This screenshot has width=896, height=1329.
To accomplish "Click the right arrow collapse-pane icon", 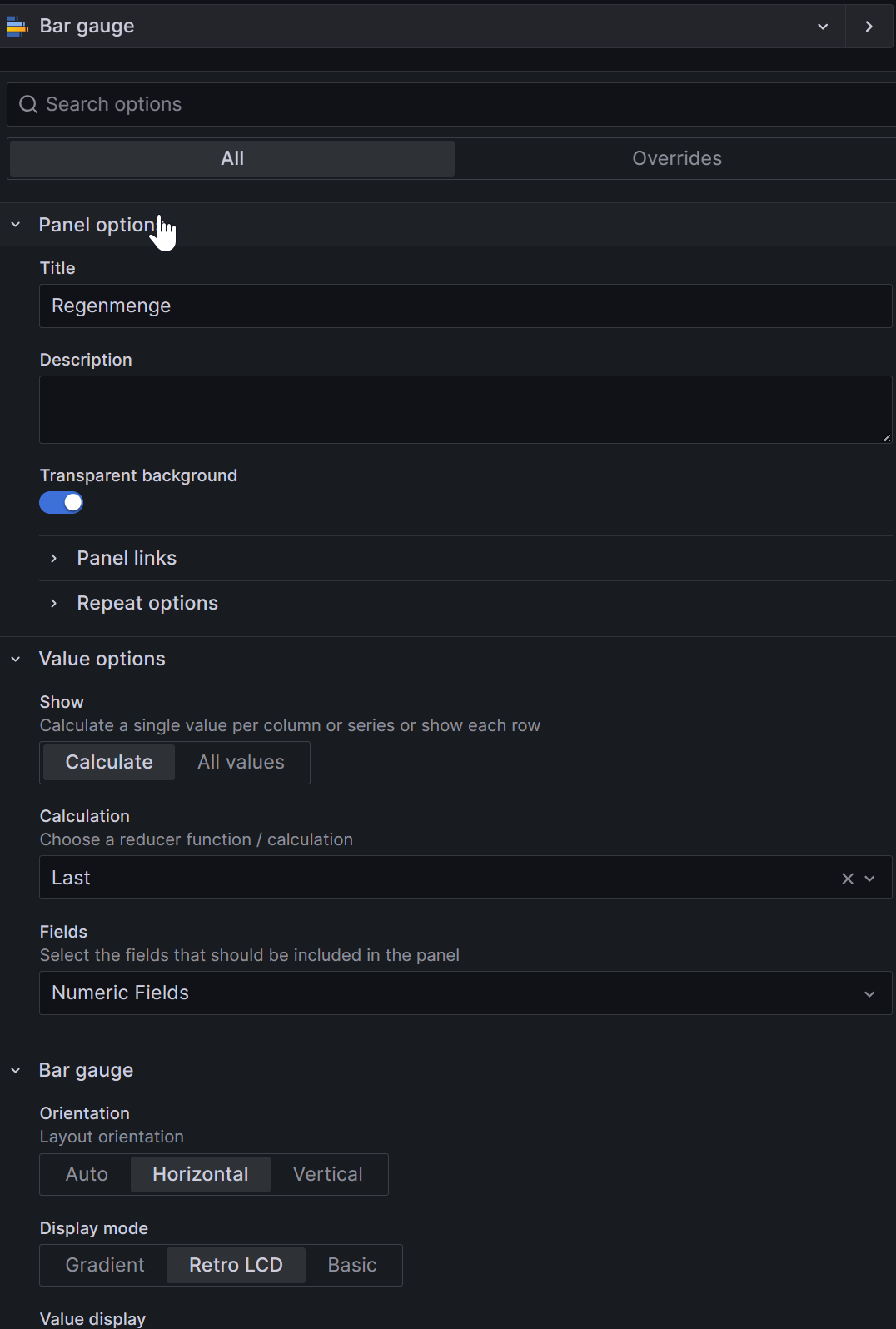I will (869, 27).
